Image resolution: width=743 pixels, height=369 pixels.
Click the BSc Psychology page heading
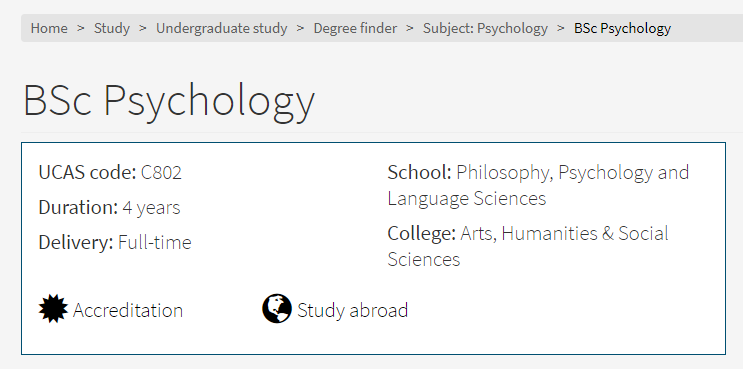pyautogui.click(x=169, y=101)
